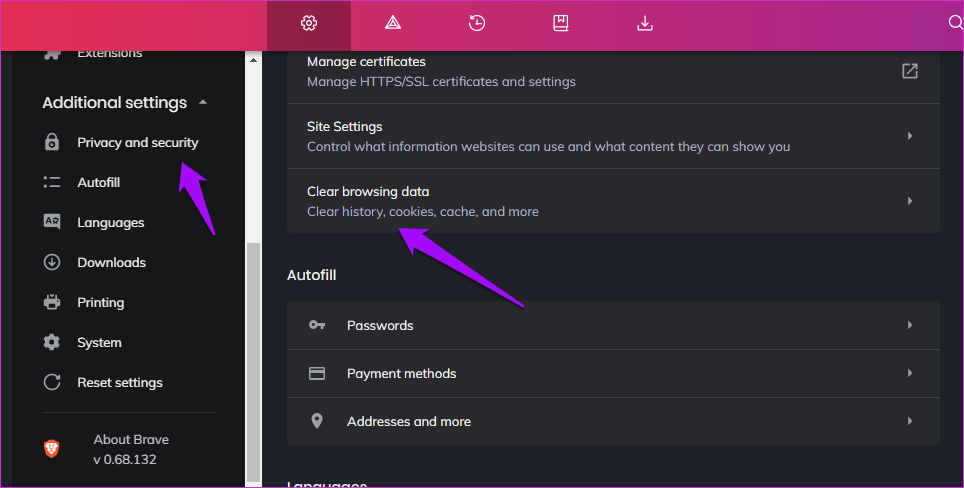This screenshot has width=964, height=488.
Task: Open Brave Shields triangle icon in top bar
Action: (x=393, y=23)
